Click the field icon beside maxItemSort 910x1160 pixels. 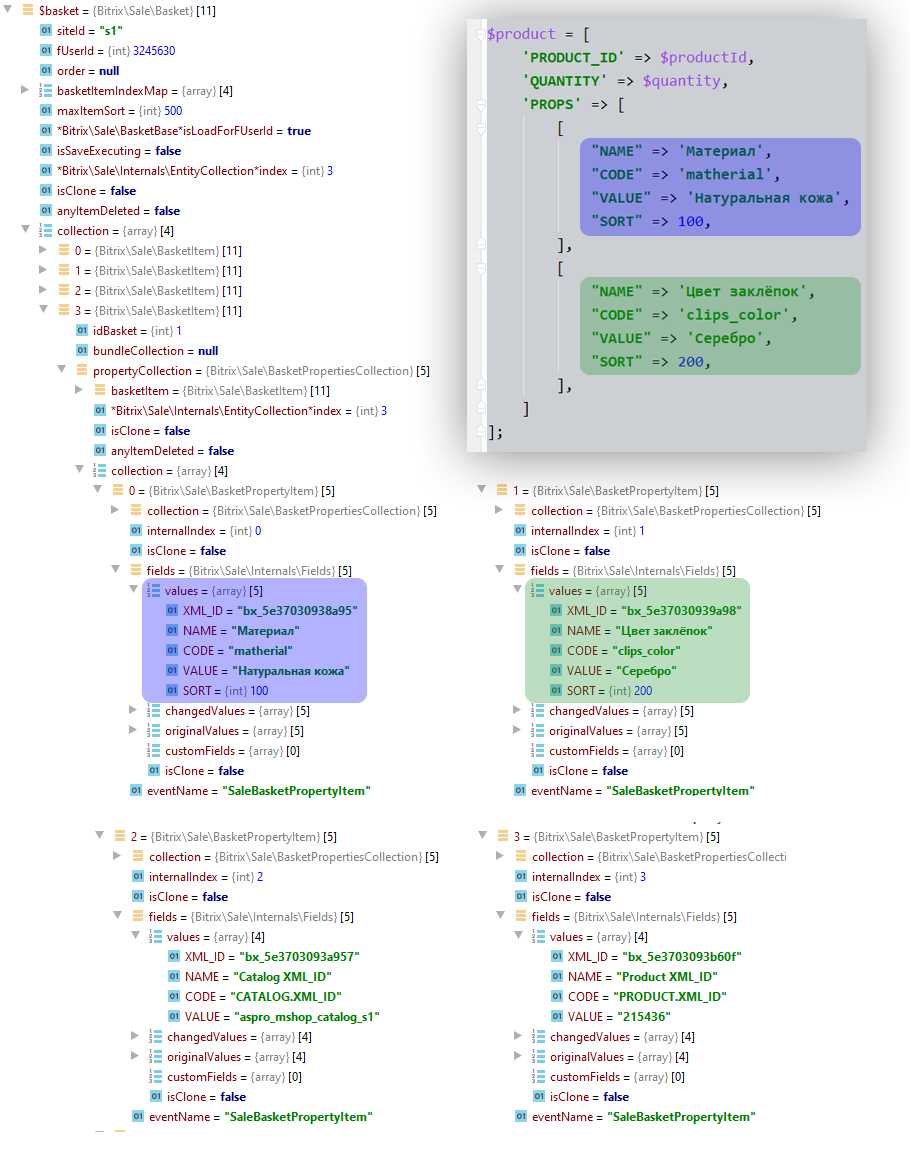[x=45, y=111]
